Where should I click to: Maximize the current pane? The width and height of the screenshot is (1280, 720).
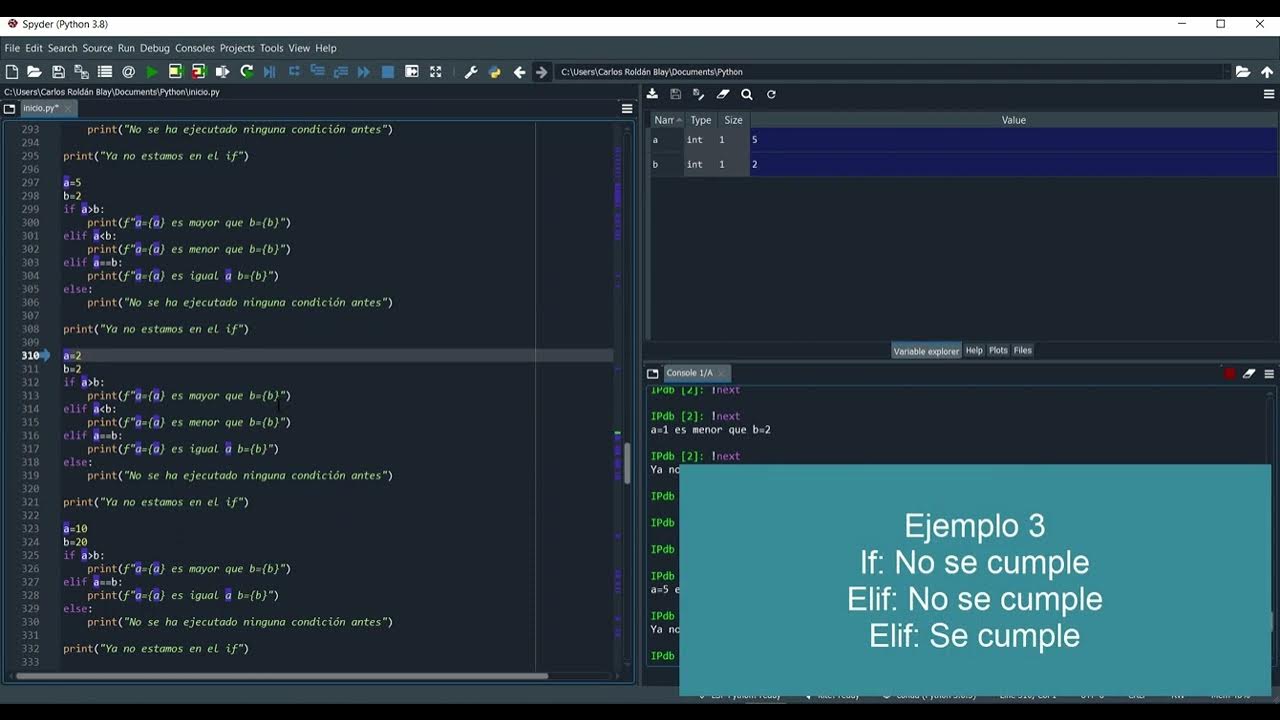[412, 72]
